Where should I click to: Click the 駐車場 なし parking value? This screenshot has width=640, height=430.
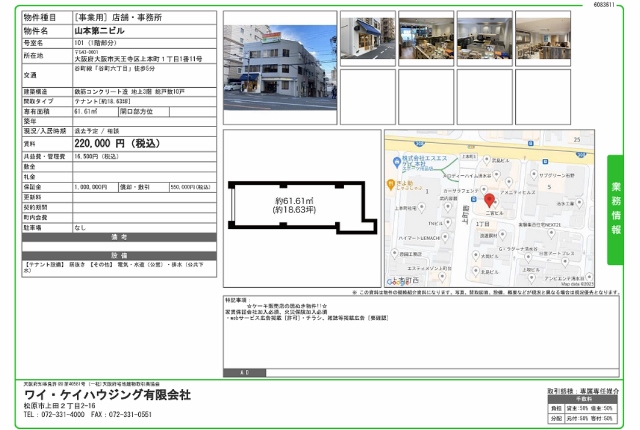point(80,228)
